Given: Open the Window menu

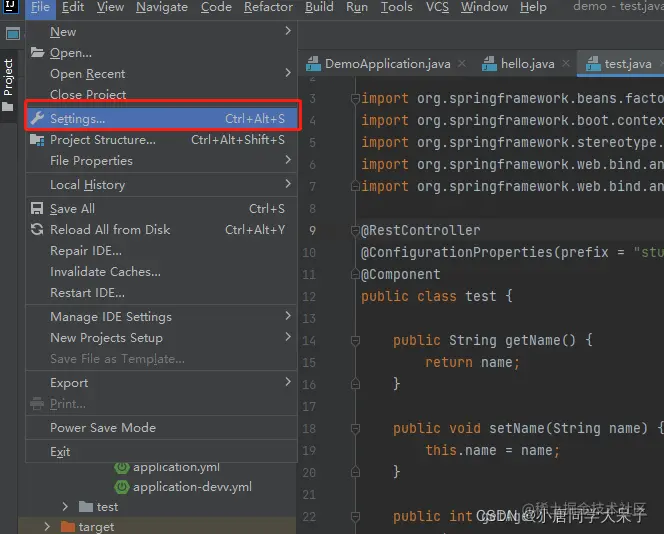Looking at the screenshot, I should 484,7.
